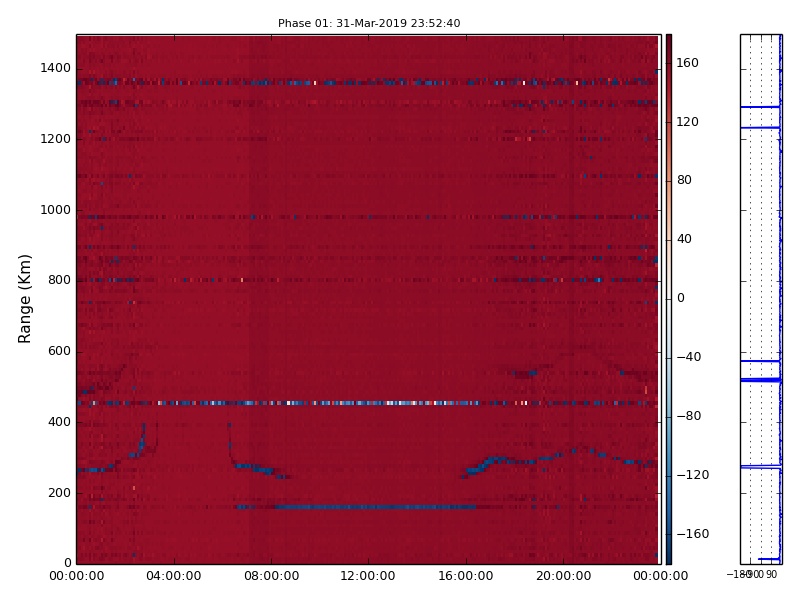Click the plot title "Phase 01: 31-Mar-2019 23:52:40"

369,23
